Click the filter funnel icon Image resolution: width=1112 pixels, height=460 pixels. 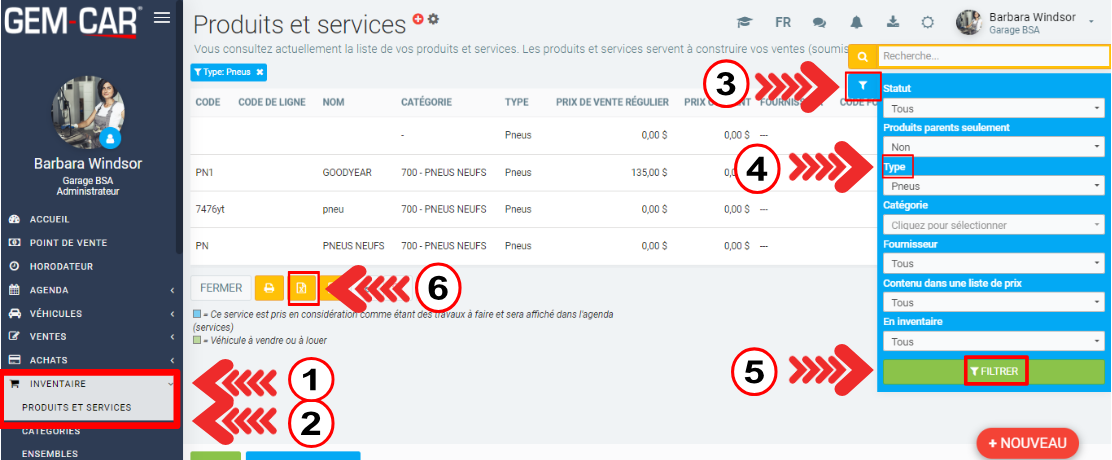click(x=863, y=87)
